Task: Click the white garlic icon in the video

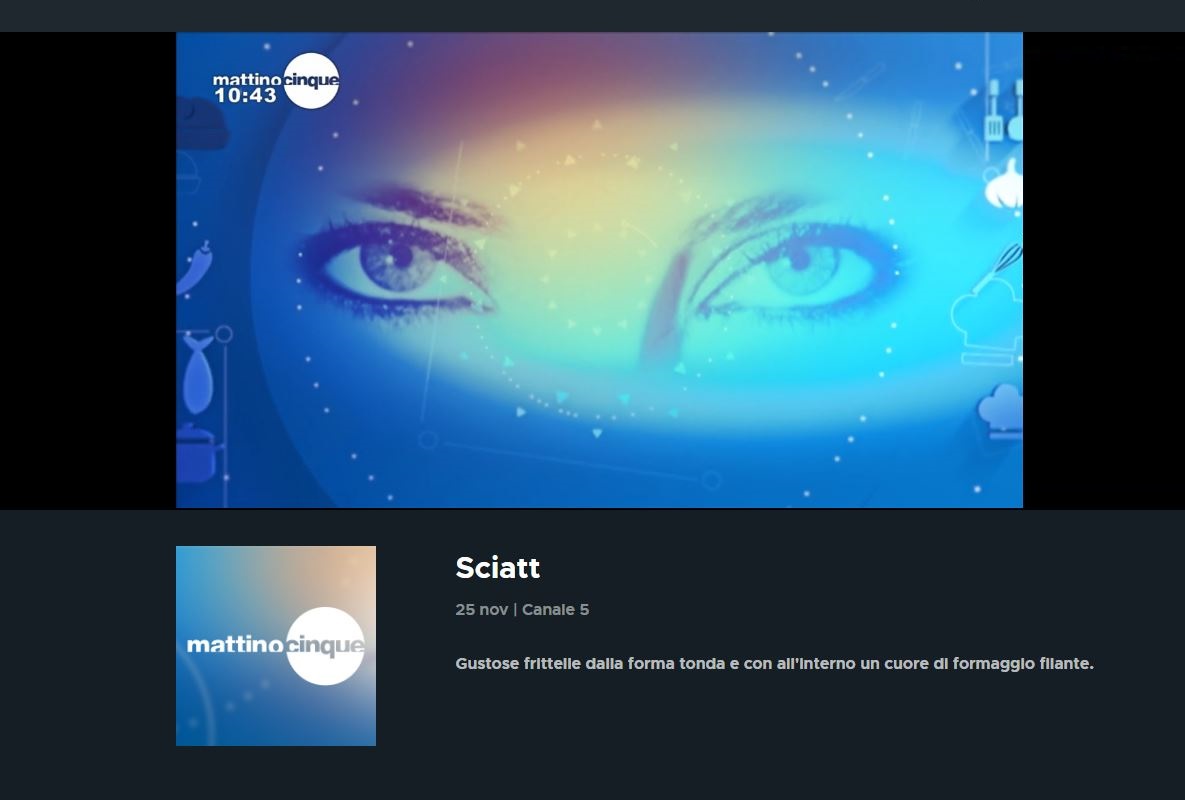Action: tap(1004, 184)
